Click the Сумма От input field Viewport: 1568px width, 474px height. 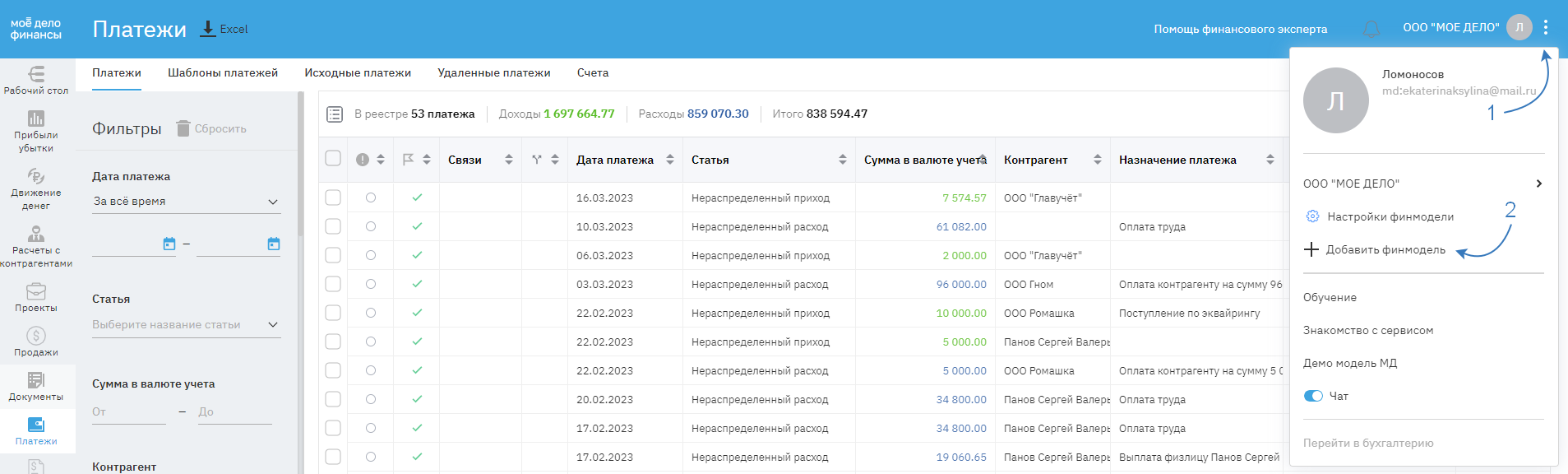[x=128, y=412]
